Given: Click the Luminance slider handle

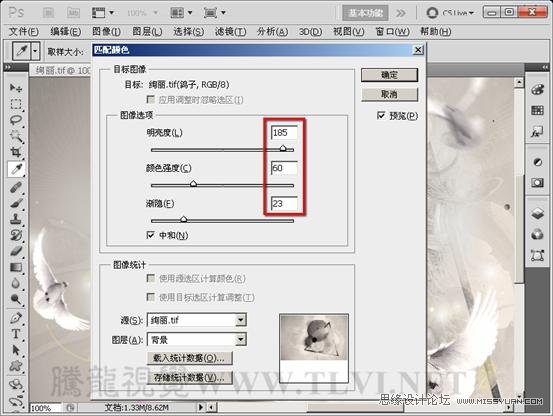Looking at the screenshot, I should pyautogui.click(x=283, y=148).
